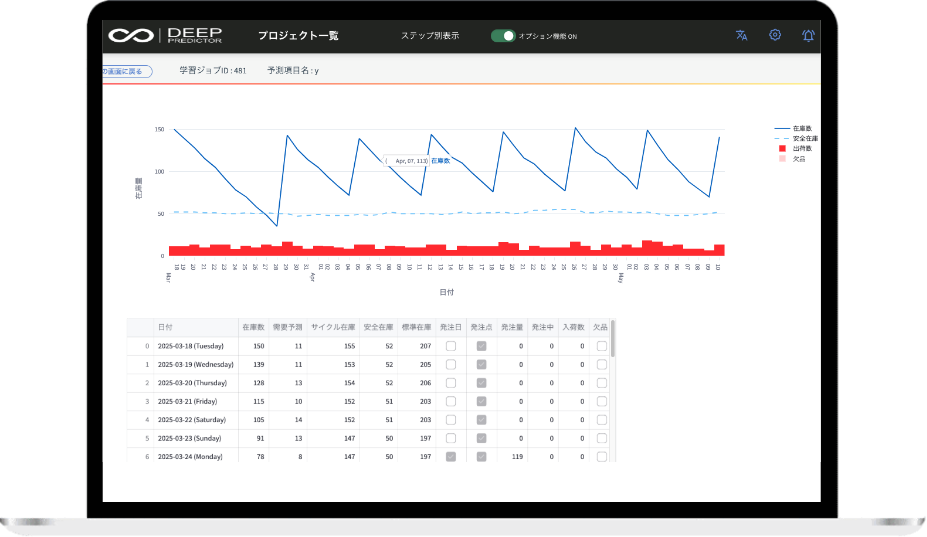
Task: Click the pink 欠品 legend swatch
Action: tap(783, 158)
